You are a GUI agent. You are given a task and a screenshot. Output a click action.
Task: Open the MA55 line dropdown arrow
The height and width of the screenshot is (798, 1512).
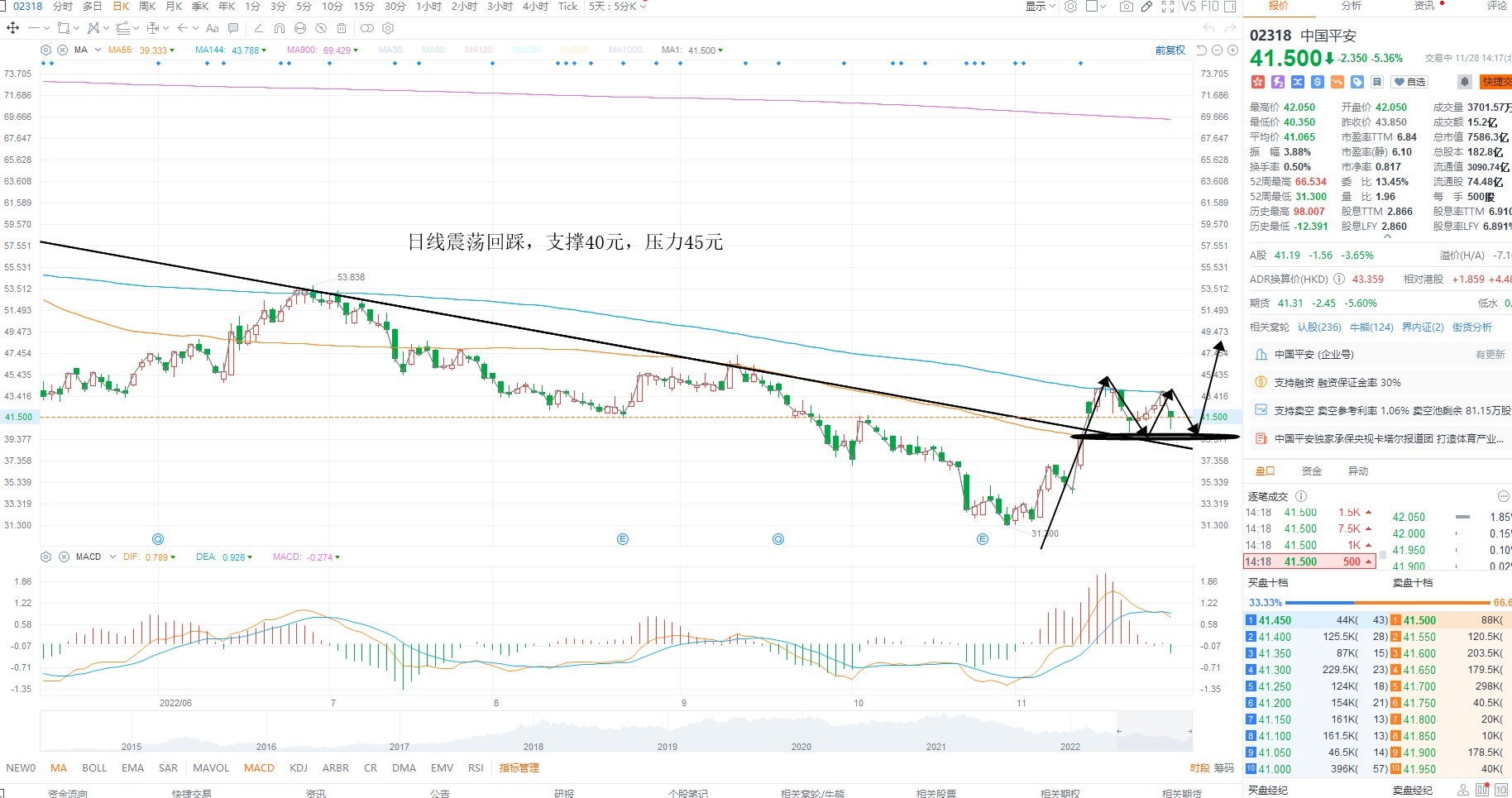(172, 50)
